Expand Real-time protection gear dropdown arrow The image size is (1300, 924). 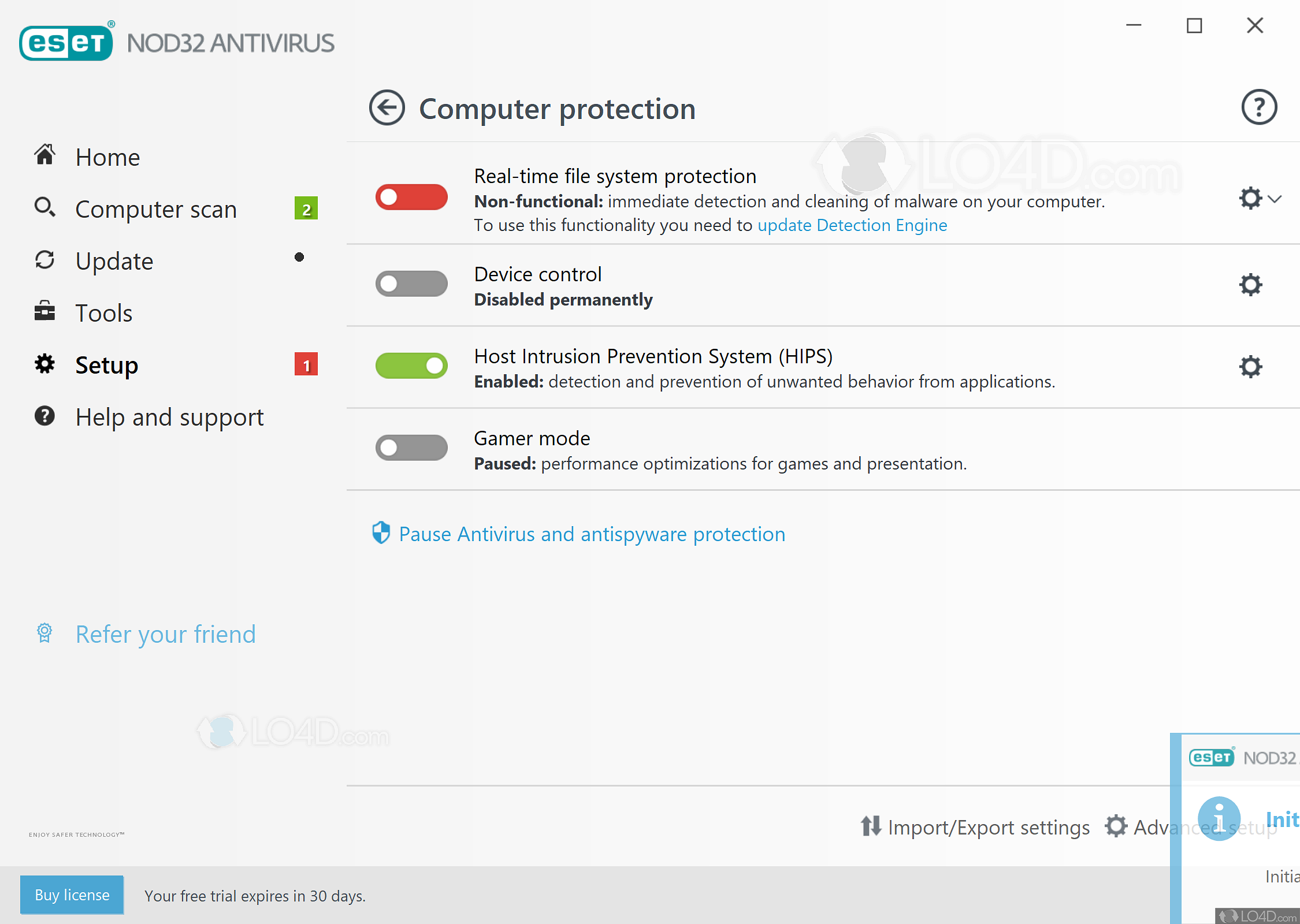(x=1275, y=199)
